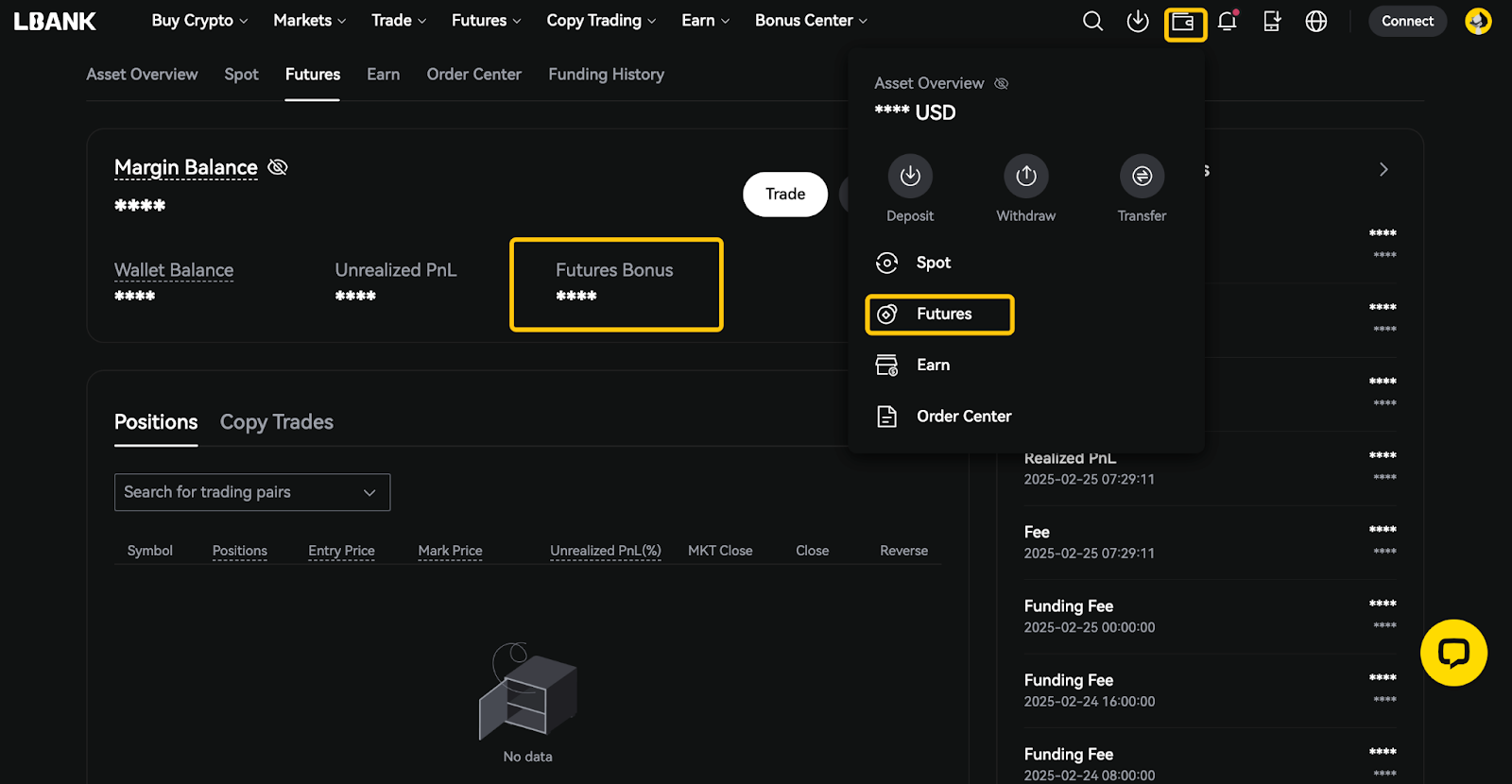
Task: Expand the Bonus Center menu
Action: point(811,21)
